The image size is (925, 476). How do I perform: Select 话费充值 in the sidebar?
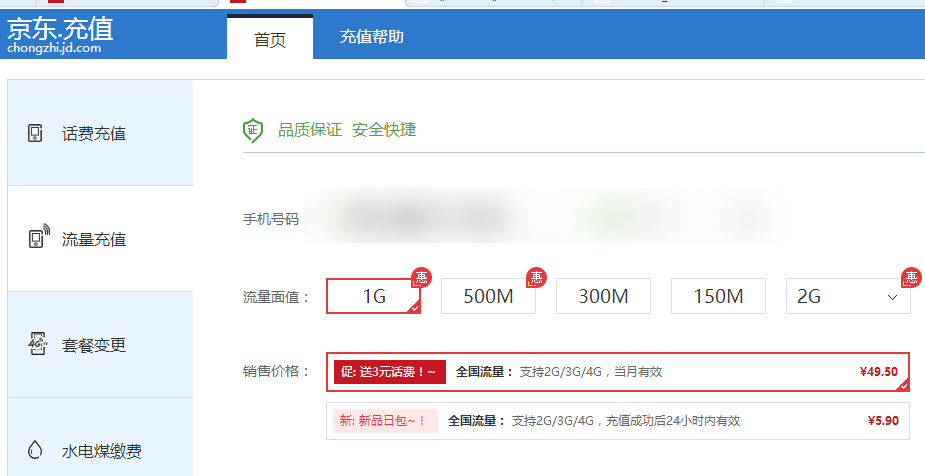tap(100, 133)
